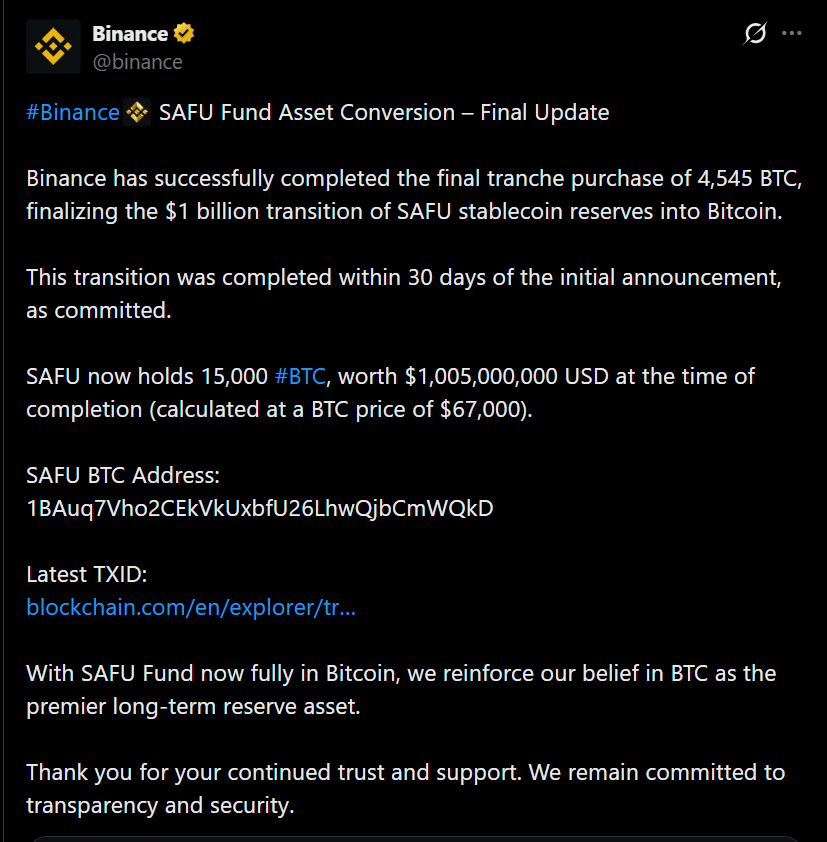Click the "Latest TXID:" label
827x842 pixels.
[87, 574]
